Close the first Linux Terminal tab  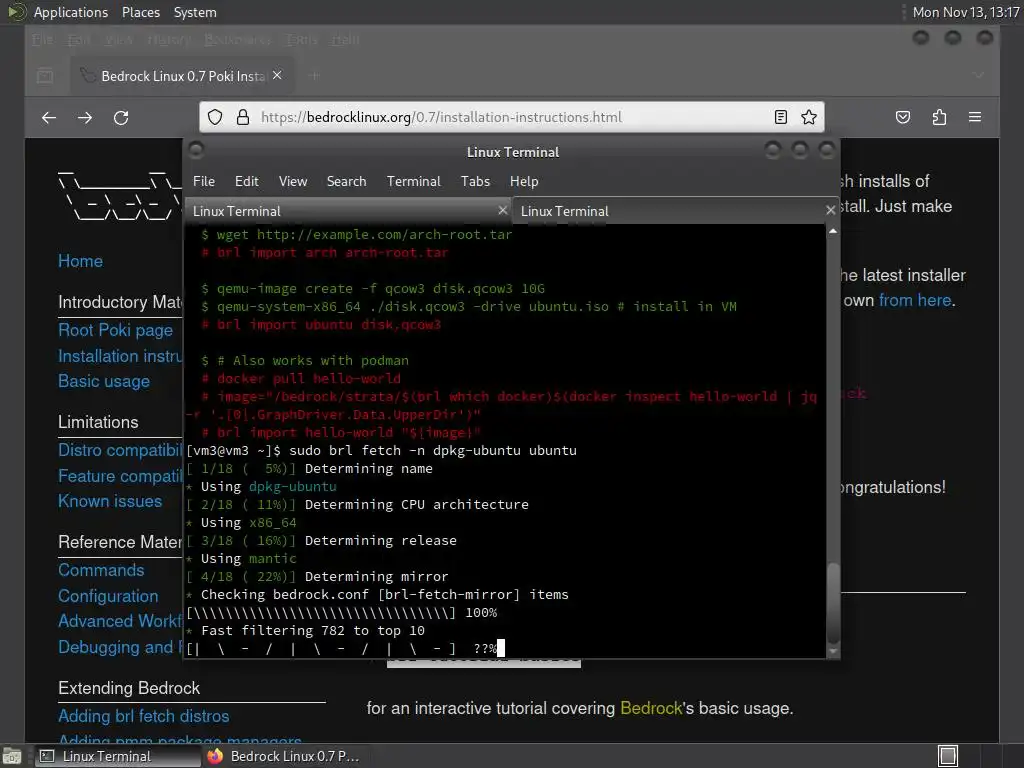502,210
